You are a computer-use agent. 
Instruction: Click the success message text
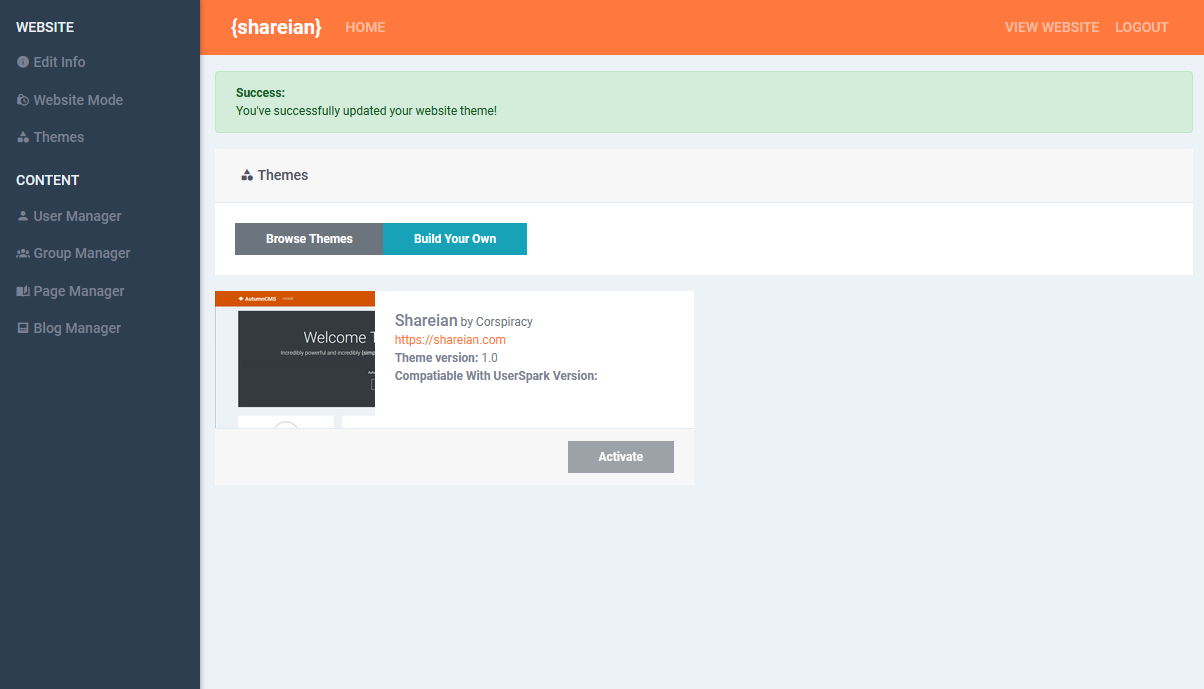(x=366, y=111)
